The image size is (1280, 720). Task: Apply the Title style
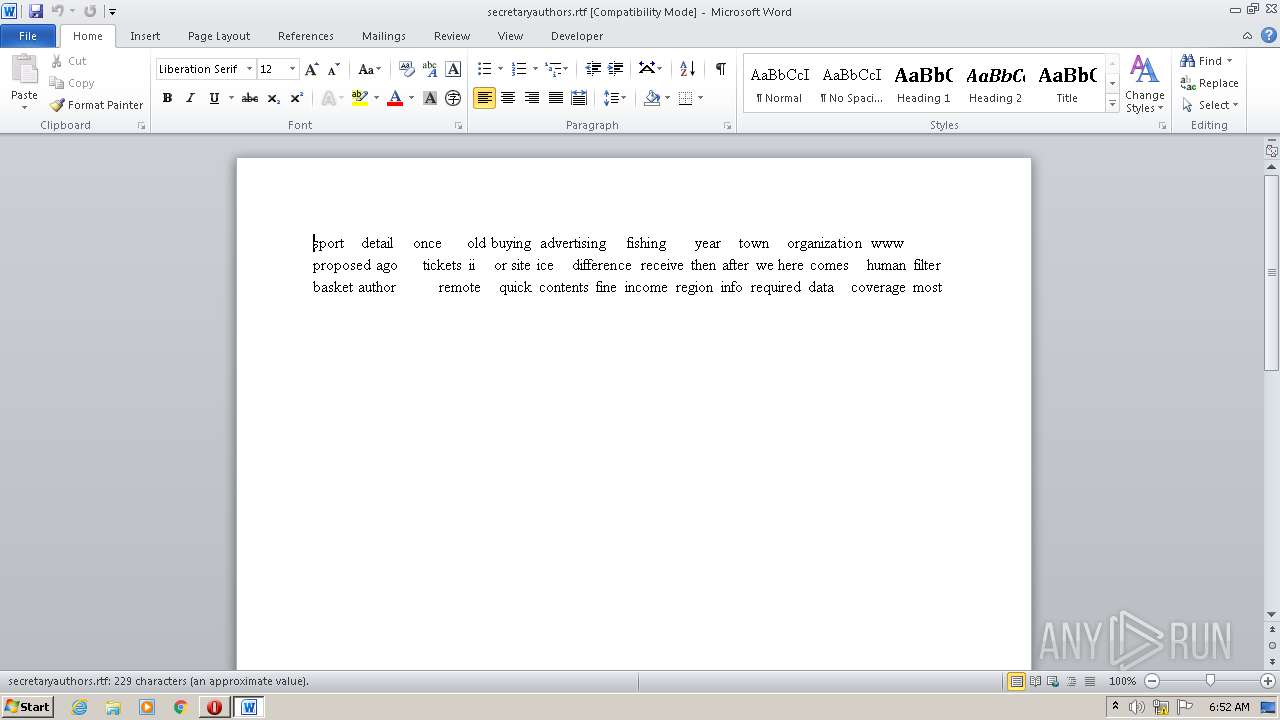click(x=1067, y=84)
